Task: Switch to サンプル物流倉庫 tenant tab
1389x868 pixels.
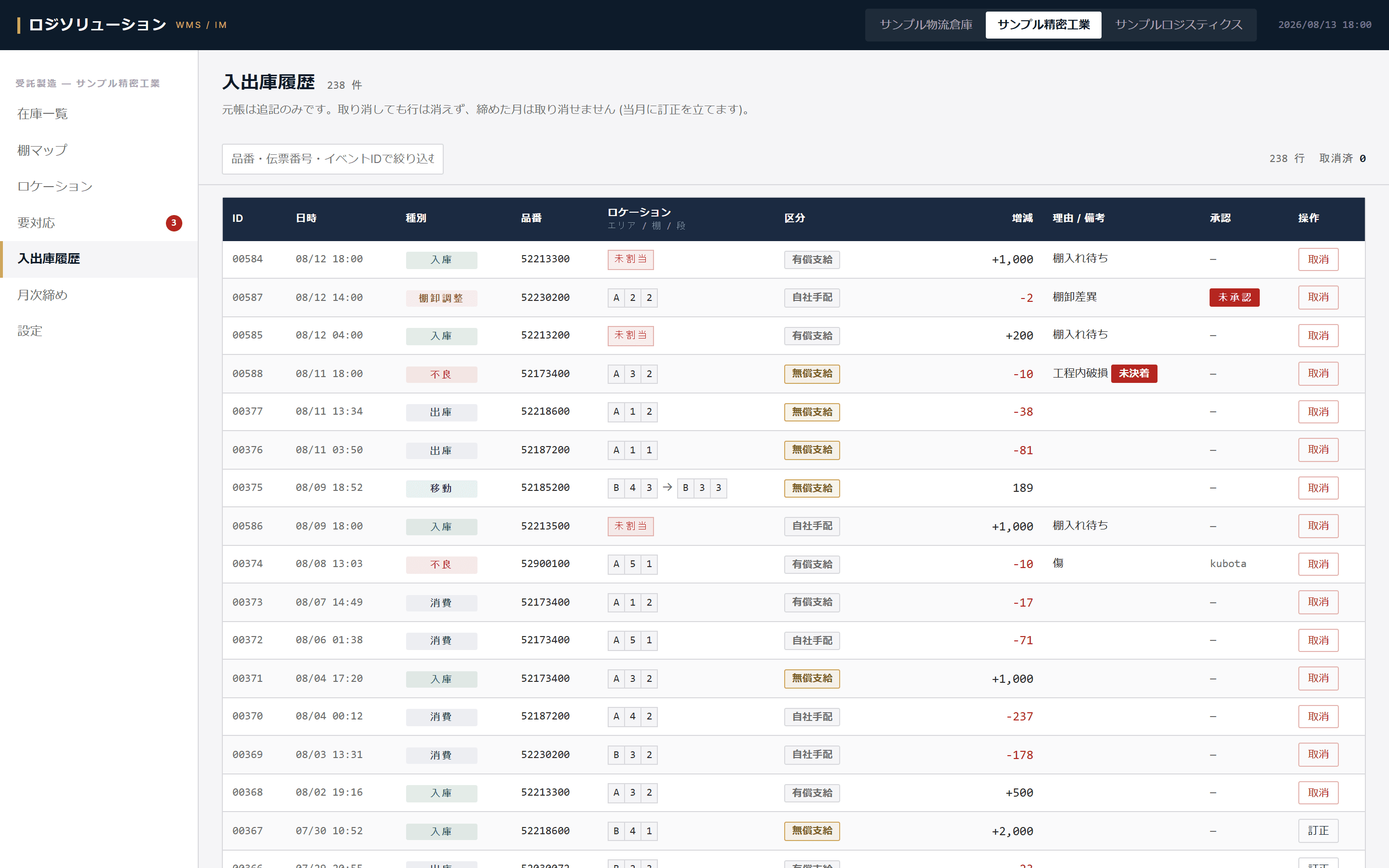Action: click(926, 25)
